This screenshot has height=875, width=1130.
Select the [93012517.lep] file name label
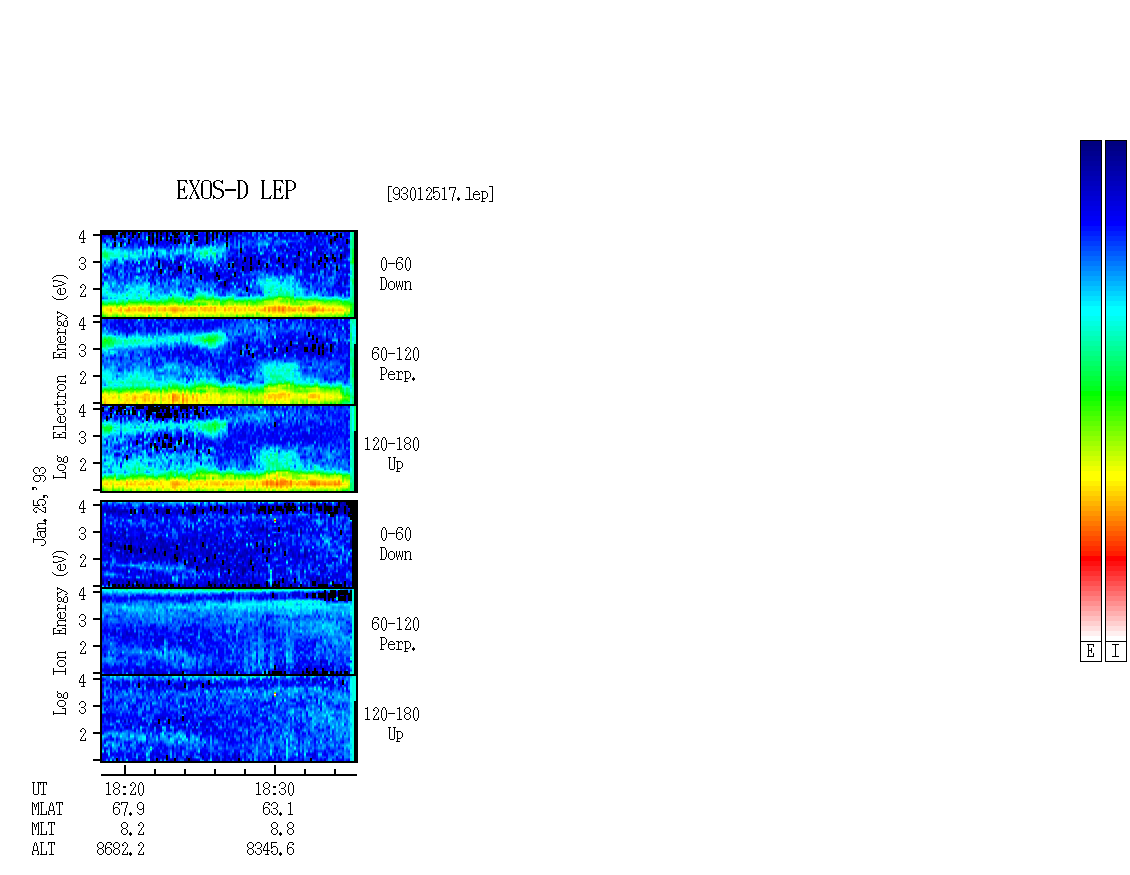pos(440,194)
